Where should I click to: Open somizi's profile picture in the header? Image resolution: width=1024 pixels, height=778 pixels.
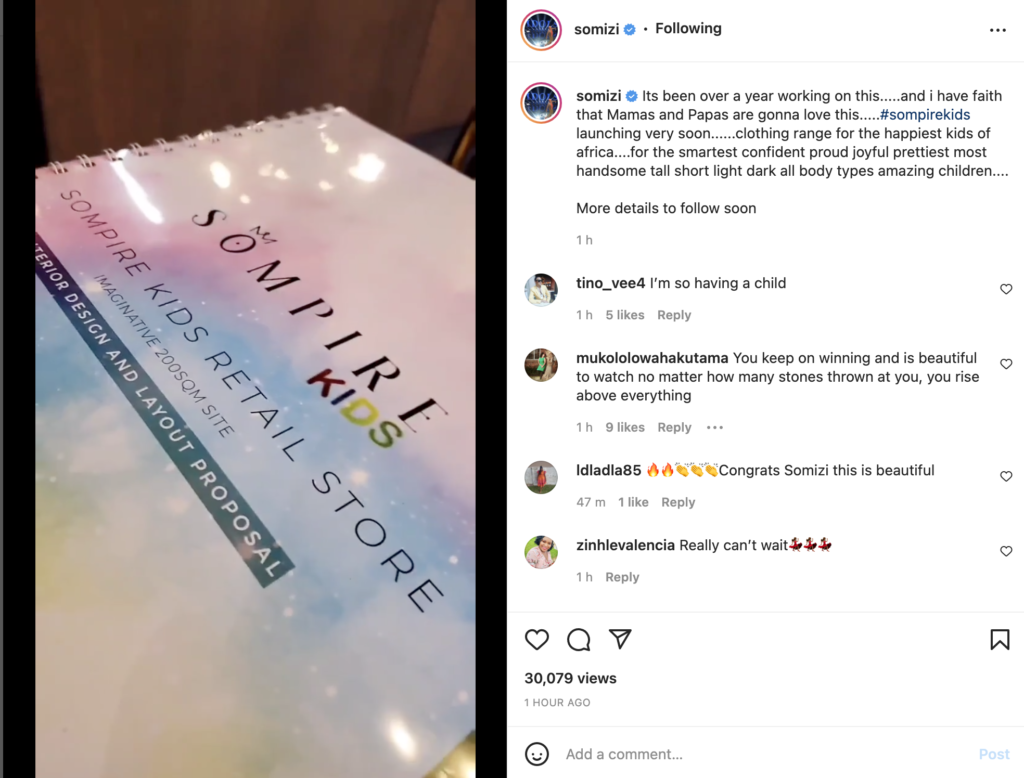[541, 30]
